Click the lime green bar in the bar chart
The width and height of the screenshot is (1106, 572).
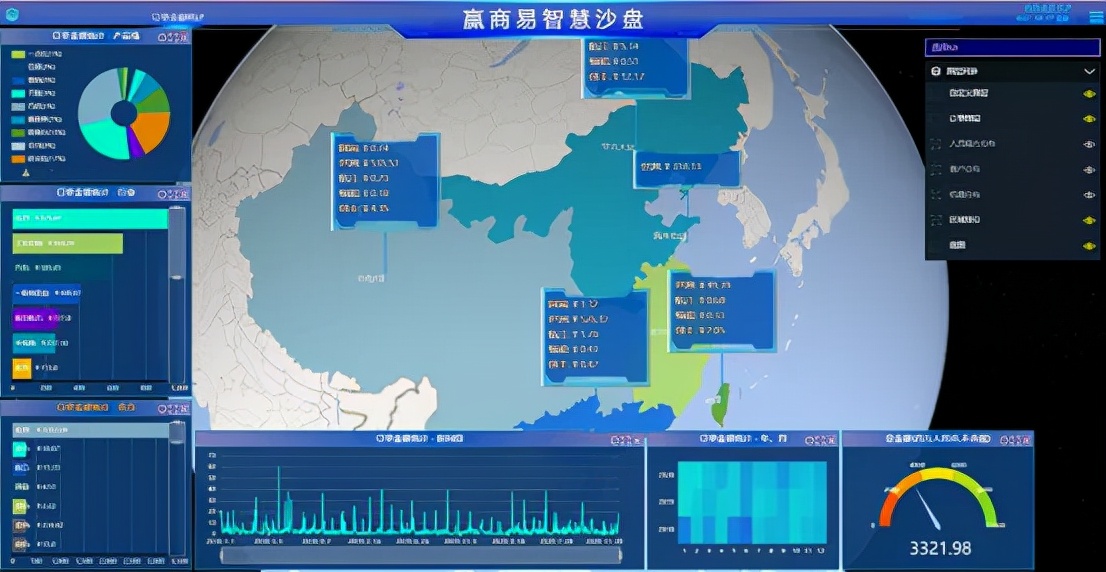(x=67, y=244)
